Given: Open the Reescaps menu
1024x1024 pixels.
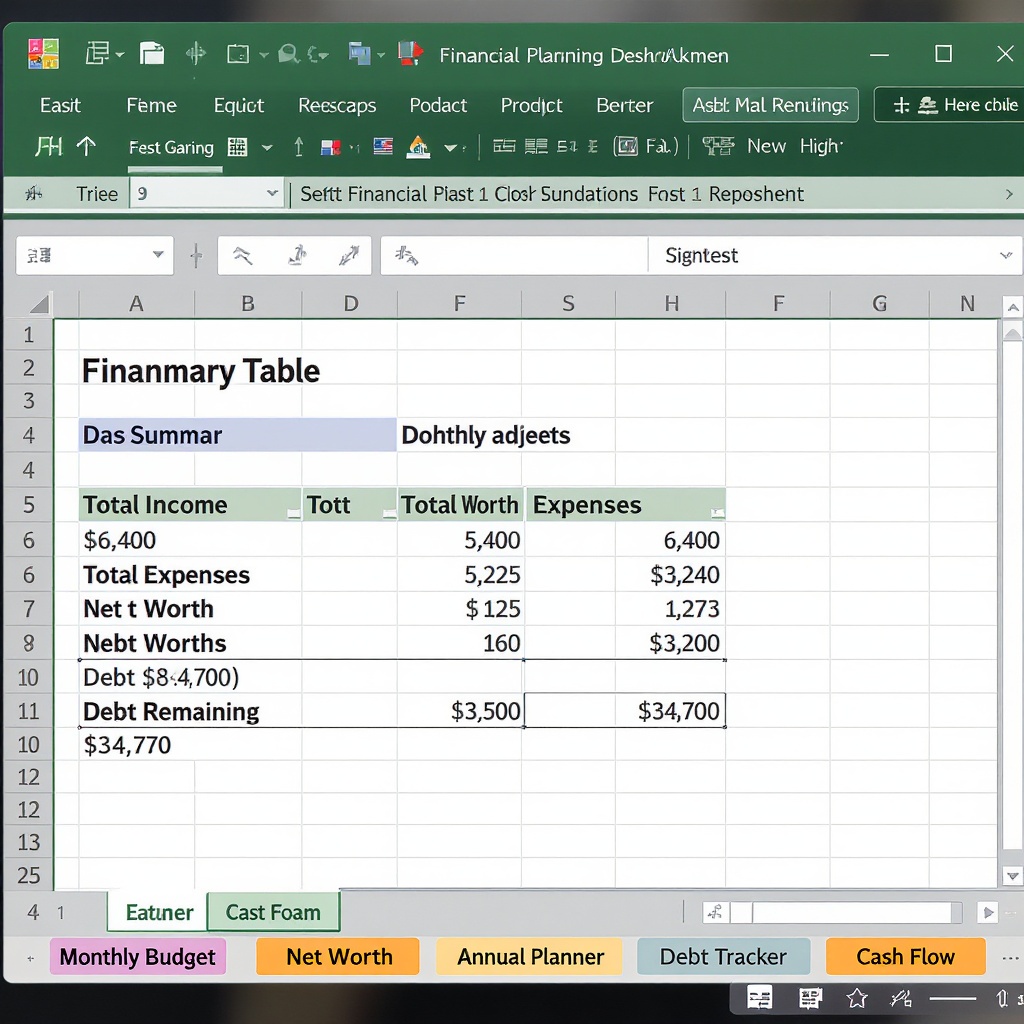Looking at the screenshot, I should click(337, 105).
